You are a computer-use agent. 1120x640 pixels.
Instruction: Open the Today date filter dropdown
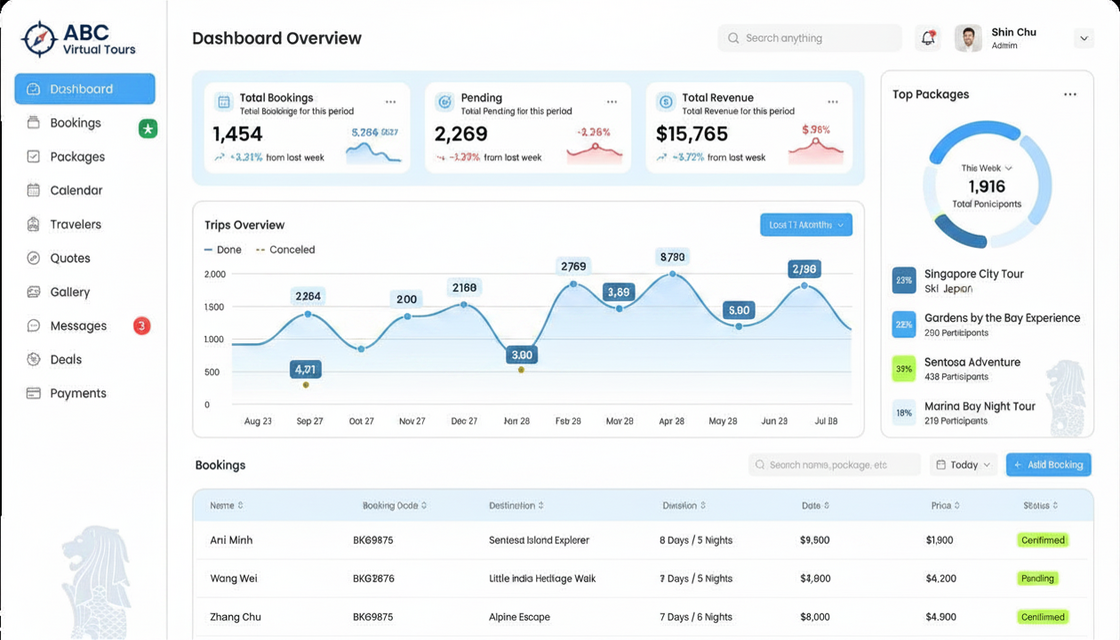[x=963, y=464]
